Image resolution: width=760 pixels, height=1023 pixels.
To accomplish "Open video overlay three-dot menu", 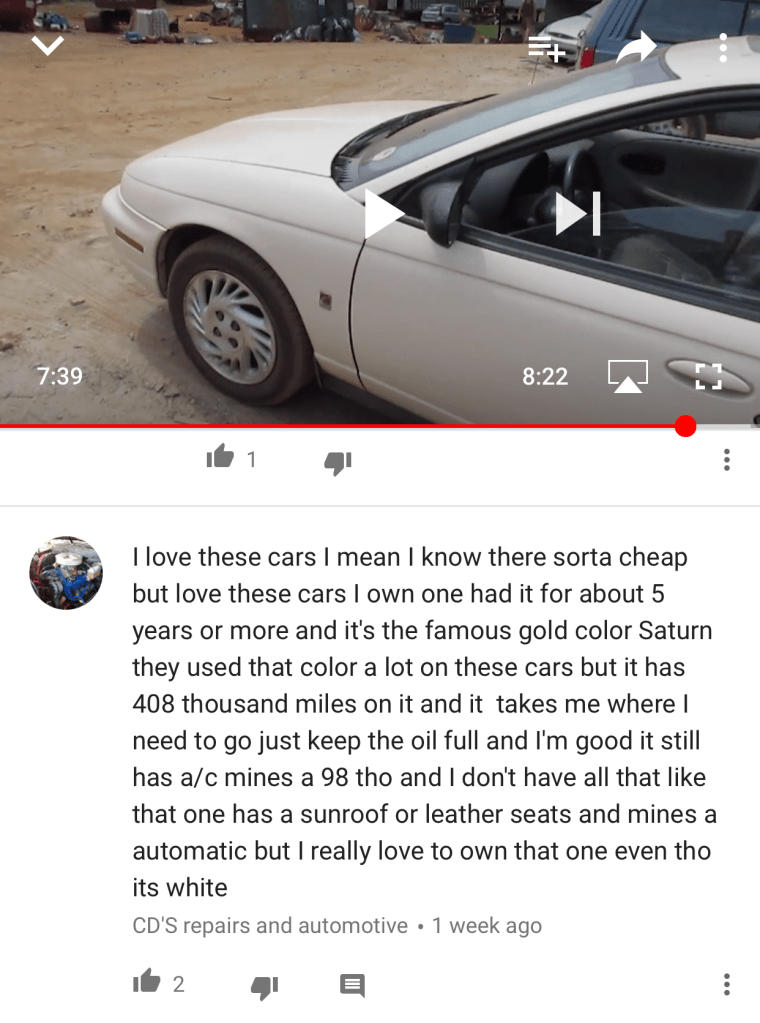I will pyautogui.click(x=723, y=48).
